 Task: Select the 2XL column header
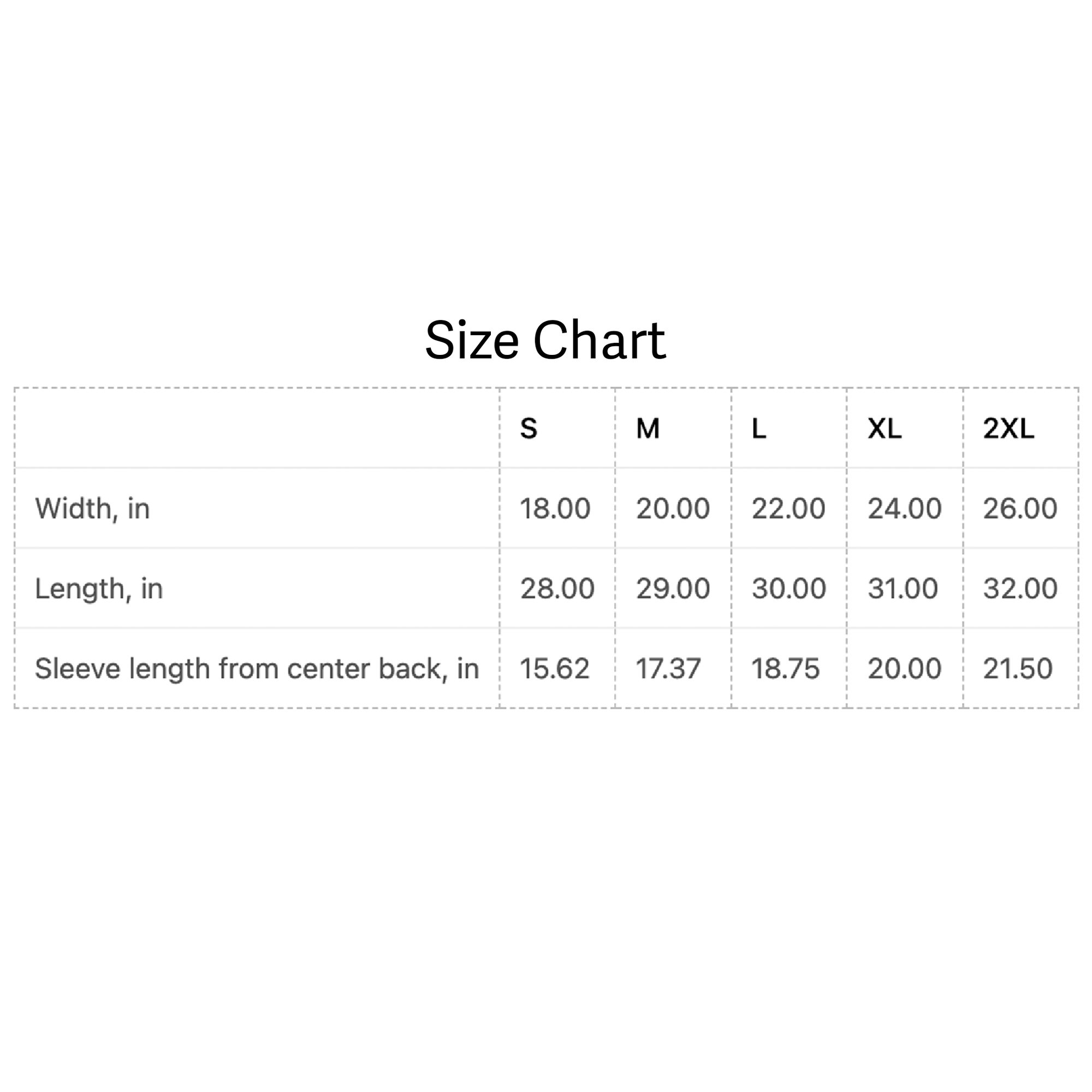(1008, 429)
